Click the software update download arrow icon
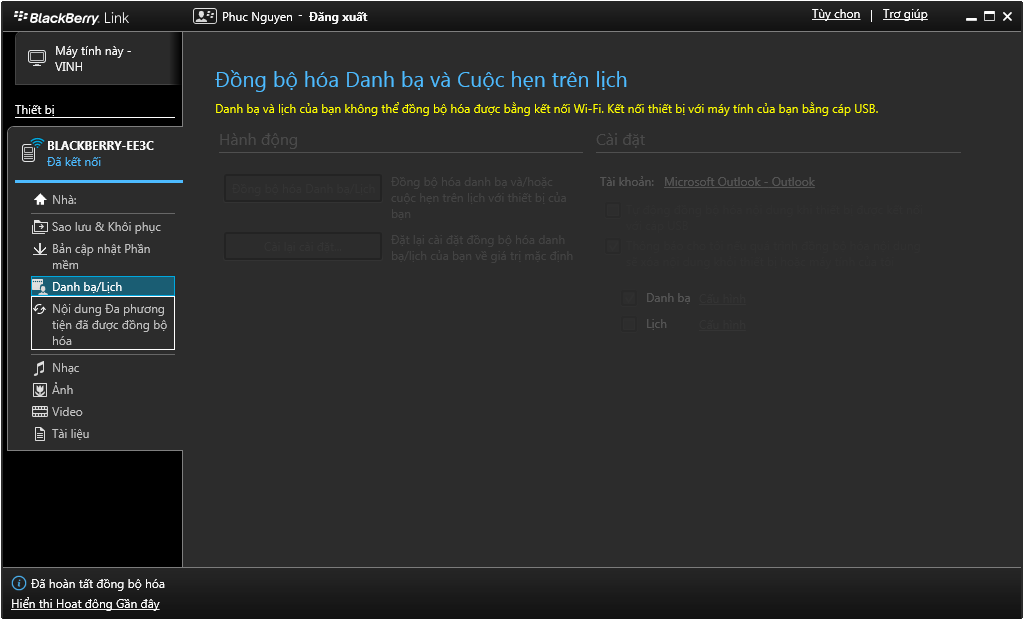The height and width of the screenshot is (620, 1024). pyautogui.click(x=40, y=249)
